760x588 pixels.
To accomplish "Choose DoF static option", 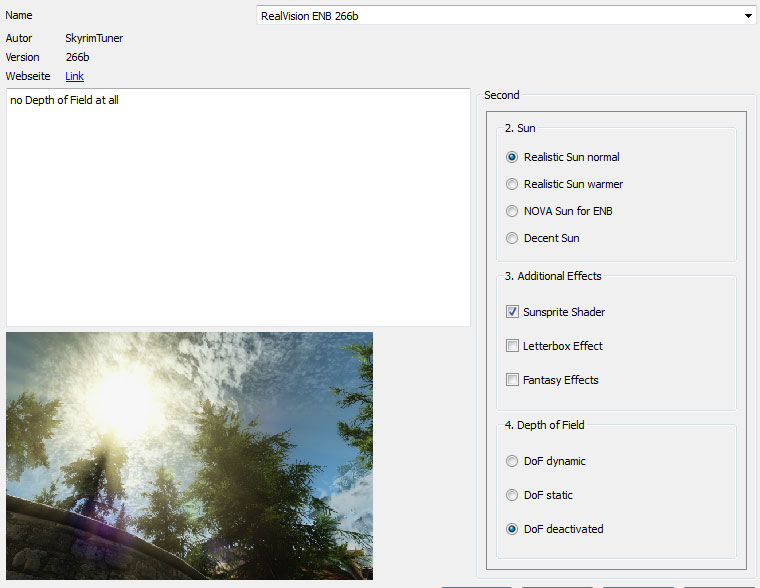I will point(512,495).
